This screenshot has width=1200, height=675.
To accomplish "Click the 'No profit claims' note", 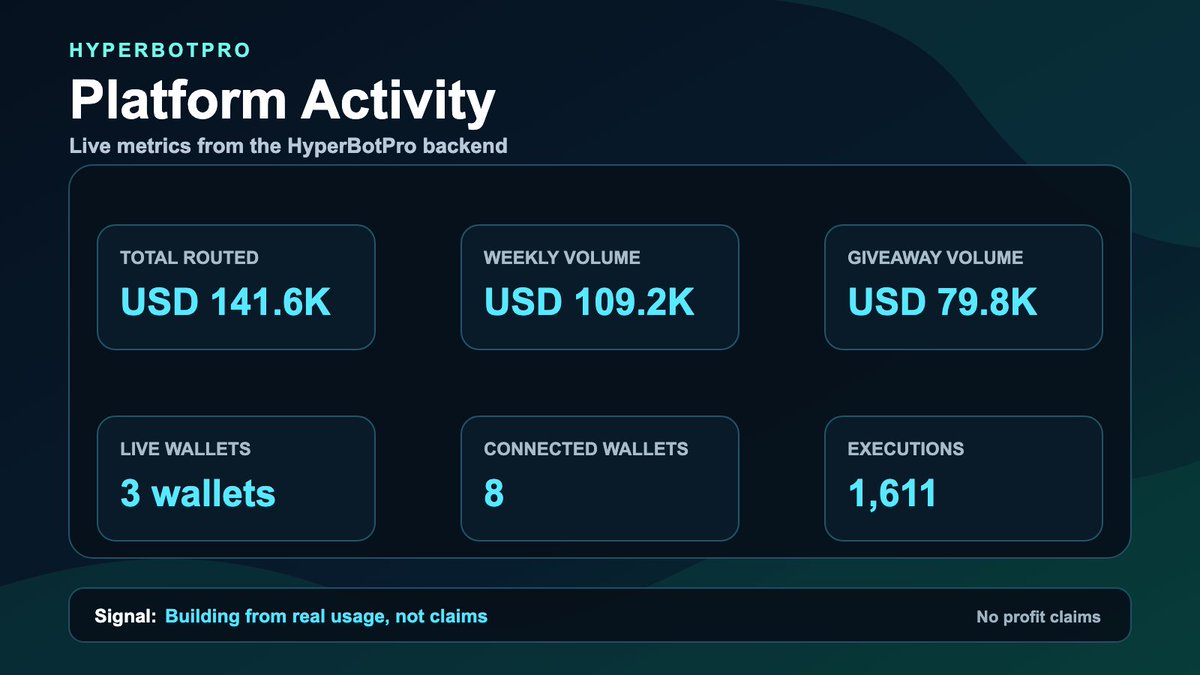I will (1038, 617).
